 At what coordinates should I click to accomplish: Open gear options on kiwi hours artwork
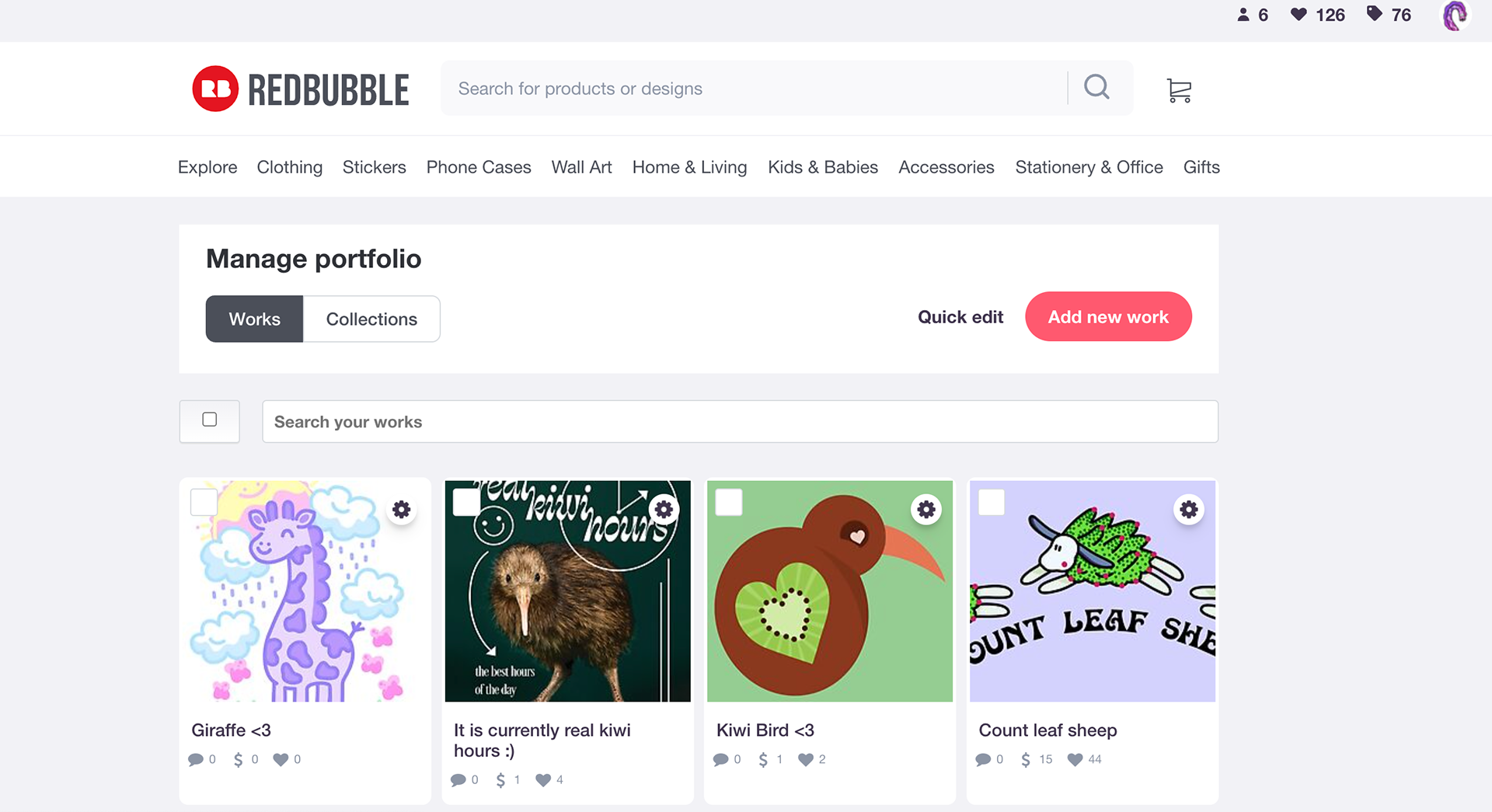click(664, 510)
